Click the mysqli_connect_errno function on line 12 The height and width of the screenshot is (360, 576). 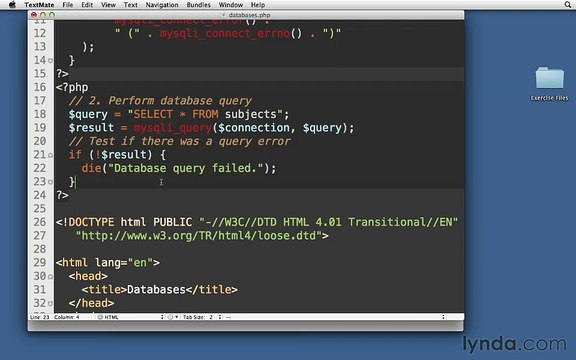(x=225, y=34)
